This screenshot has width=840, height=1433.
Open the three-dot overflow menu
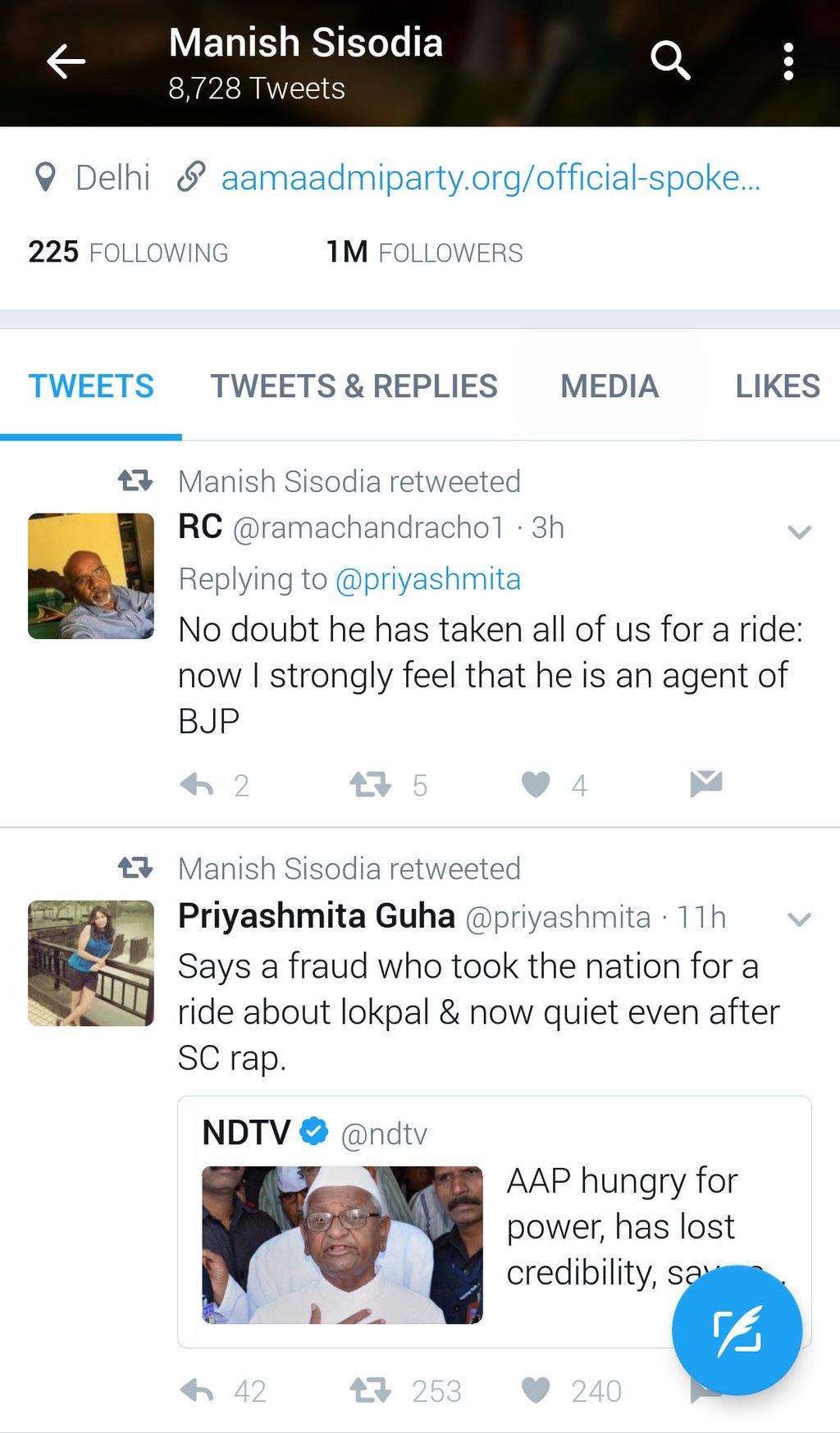[x=788, y=62]
